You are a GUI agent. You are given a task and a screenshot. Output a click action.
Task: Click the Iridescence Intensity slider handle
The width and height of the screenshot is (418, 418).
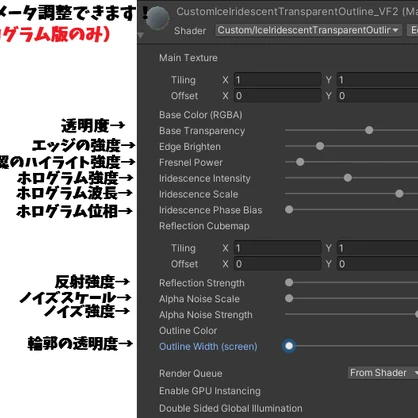pos(348,178)
